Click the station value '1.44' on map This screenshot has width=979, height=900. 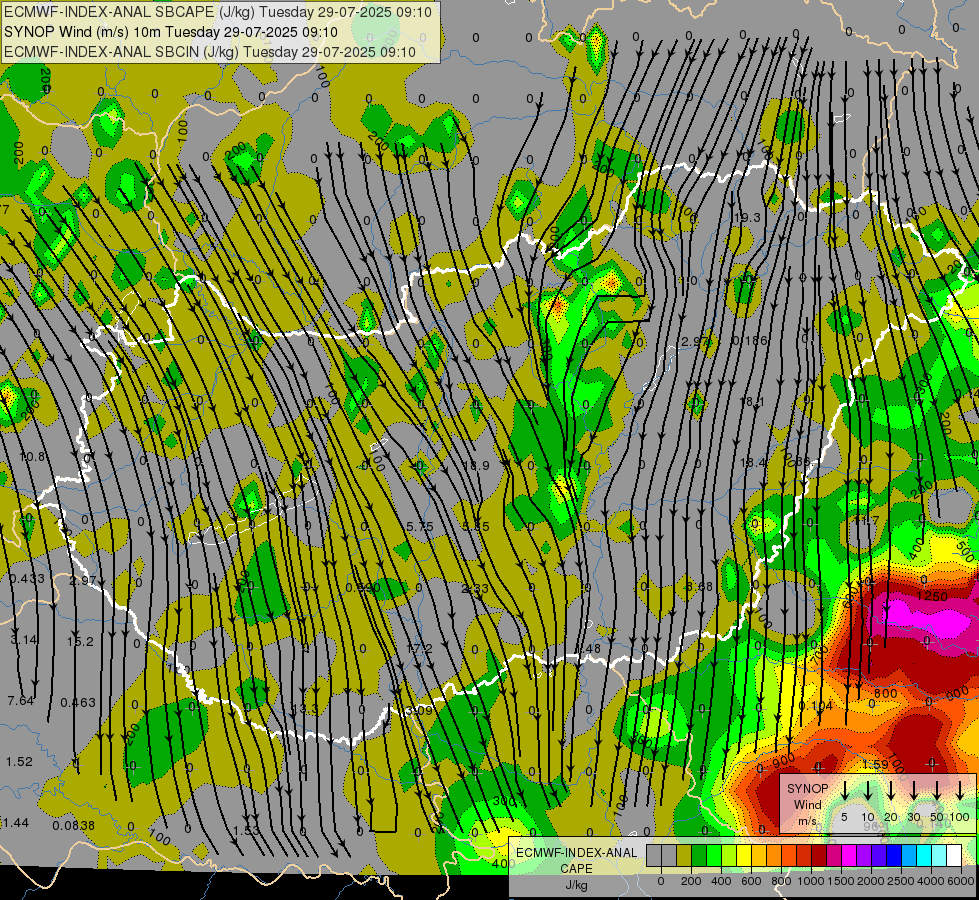[x=16, y=823]
